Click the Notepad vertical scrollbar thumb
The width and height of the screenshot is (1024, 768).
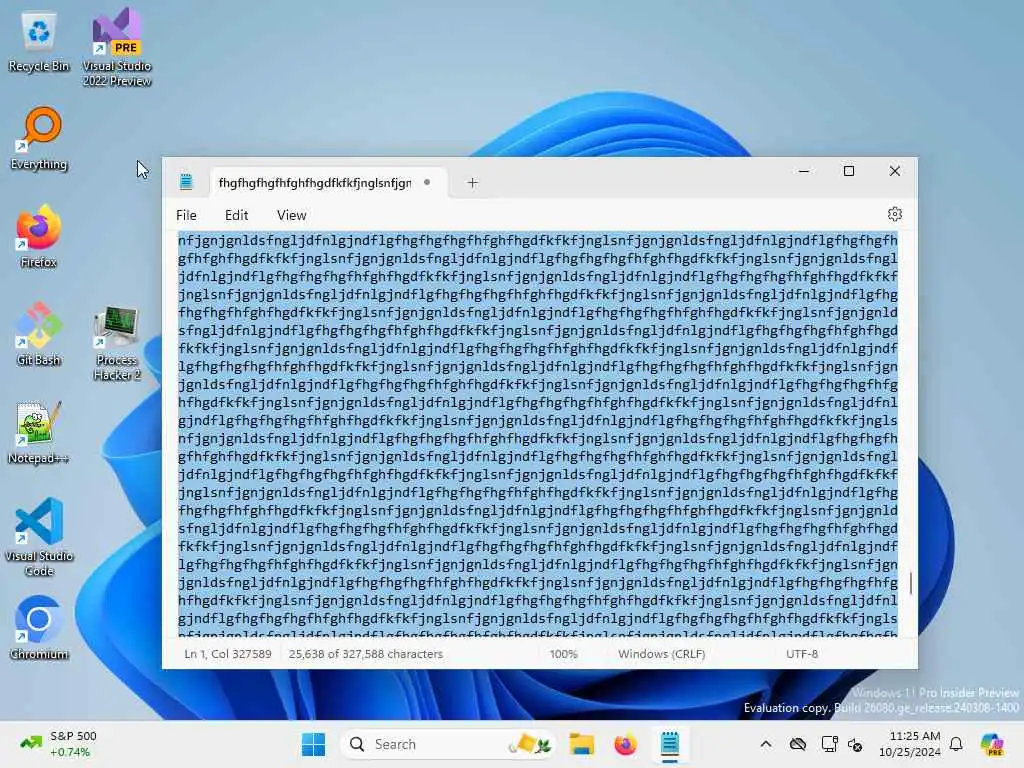910,583
